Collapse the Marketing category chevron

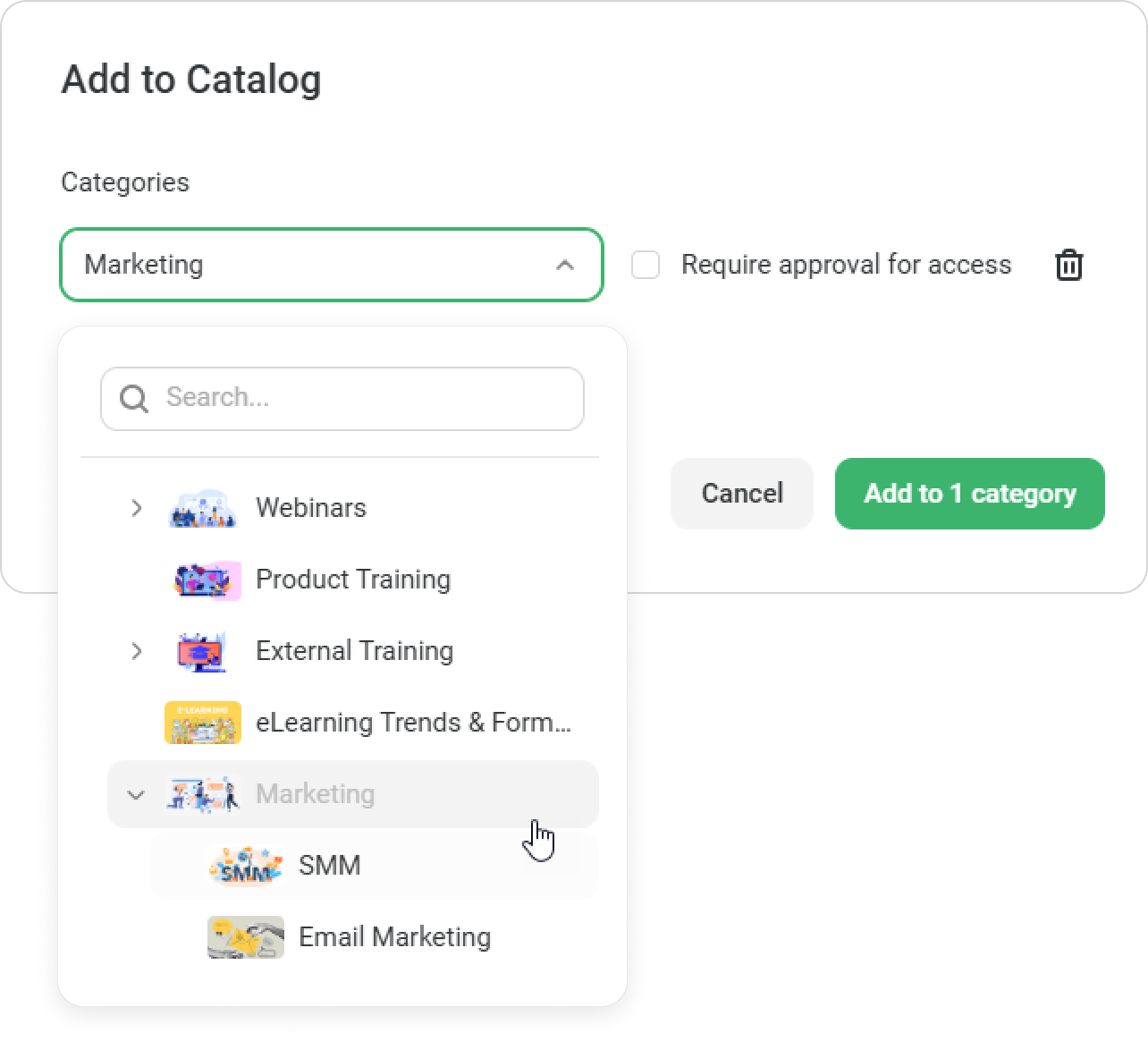click(136, 794)
